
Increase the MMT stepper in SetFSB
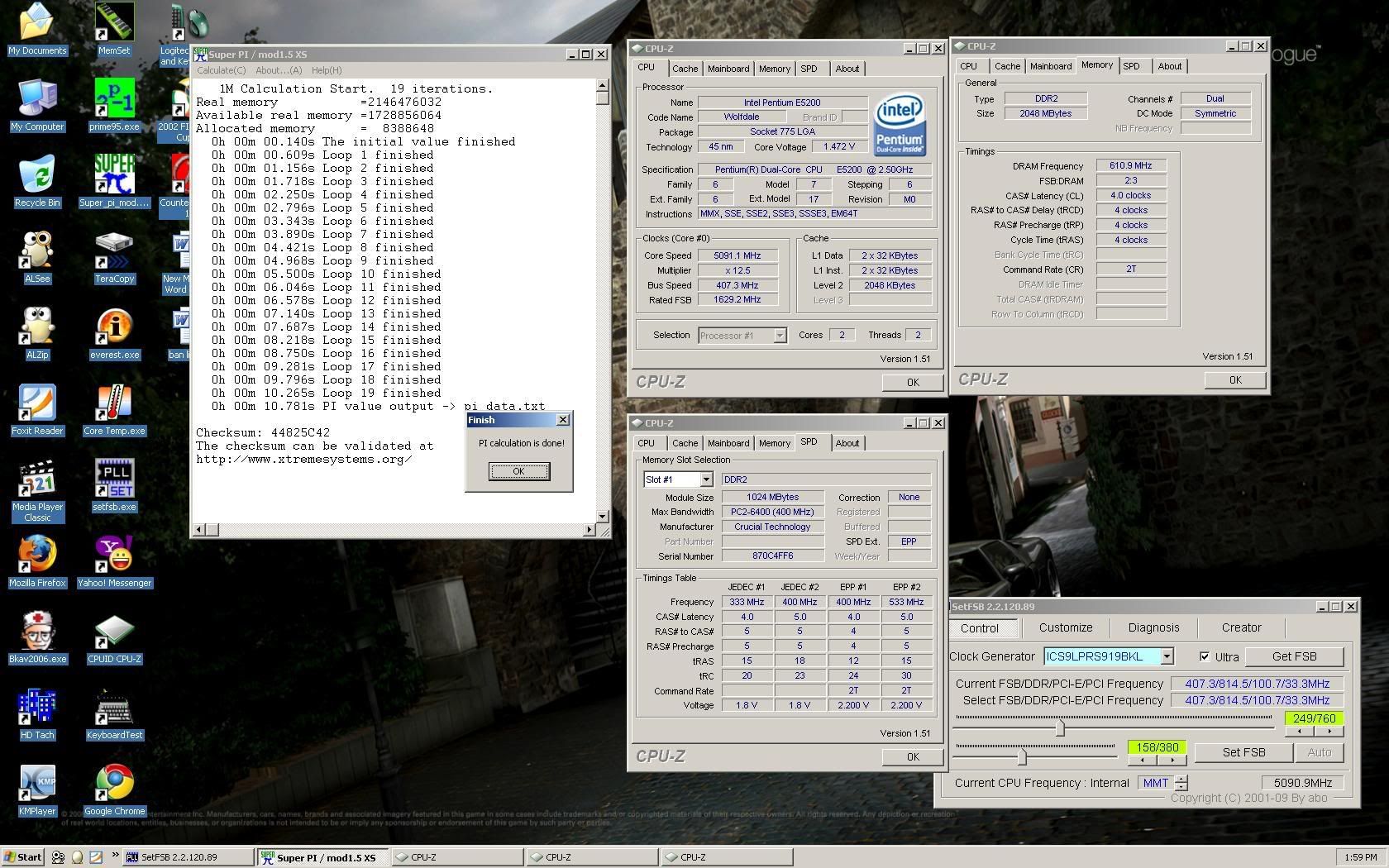point(1181,779)
